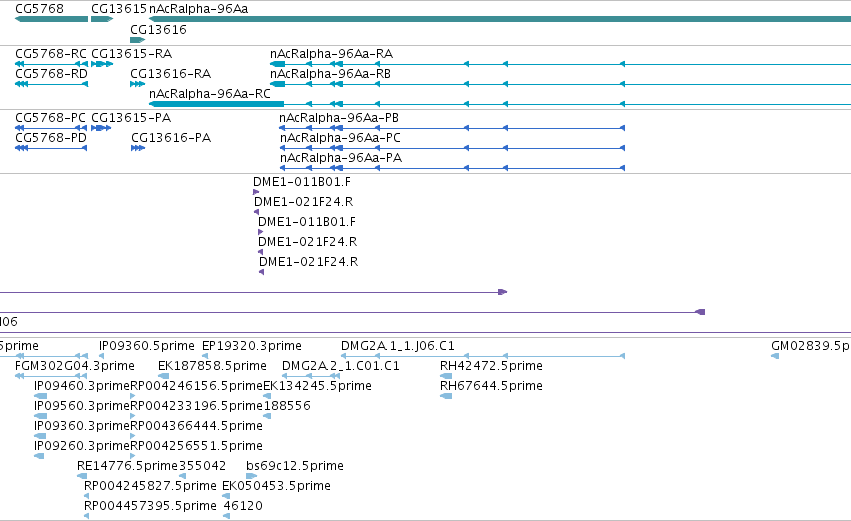Click EST label RH67644.5prime
The image size is (851, 521).
coord(491,386)
